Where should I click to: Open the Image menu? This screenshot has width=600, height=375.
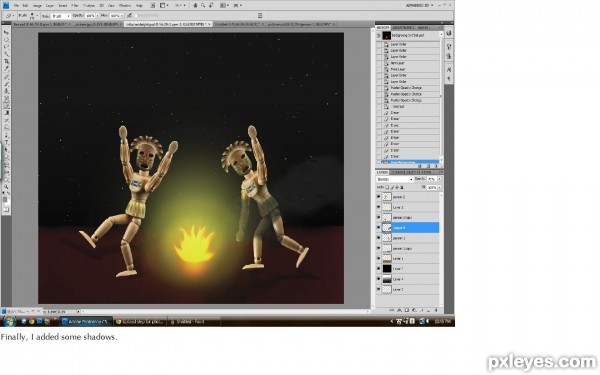pyautogui.click(x=38, y=6)
